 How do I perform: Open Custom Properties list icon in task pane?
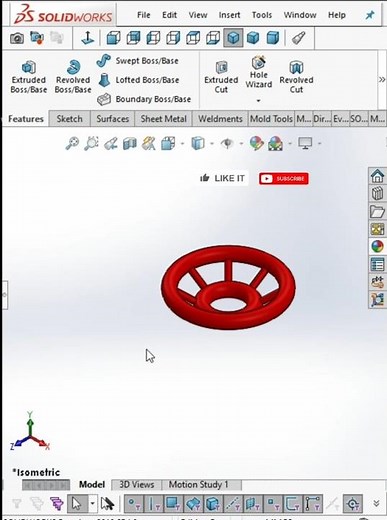[x=377, y=265]
